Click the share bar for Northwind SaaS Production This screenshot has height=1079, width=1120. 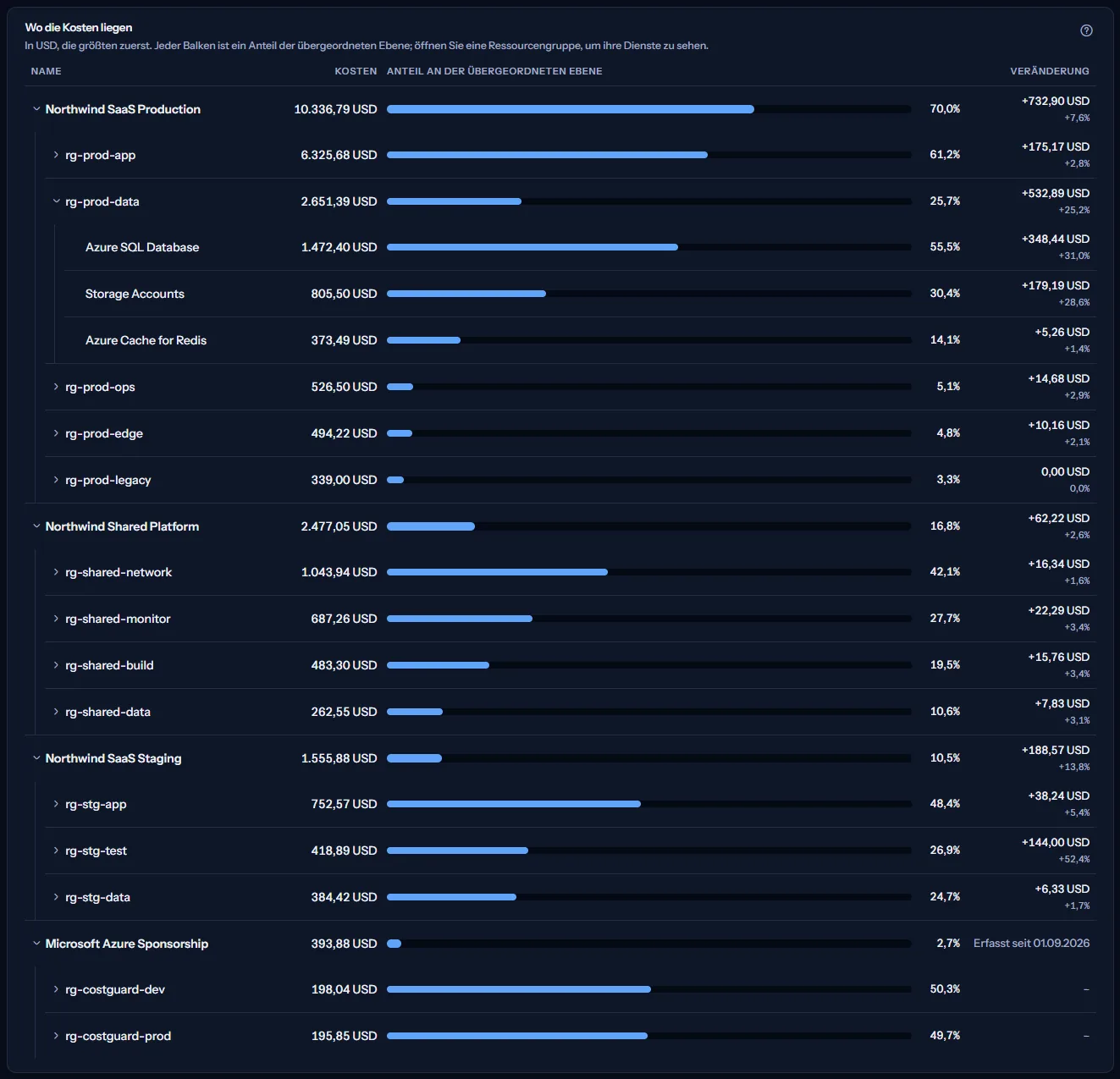(x=649, y=109)
